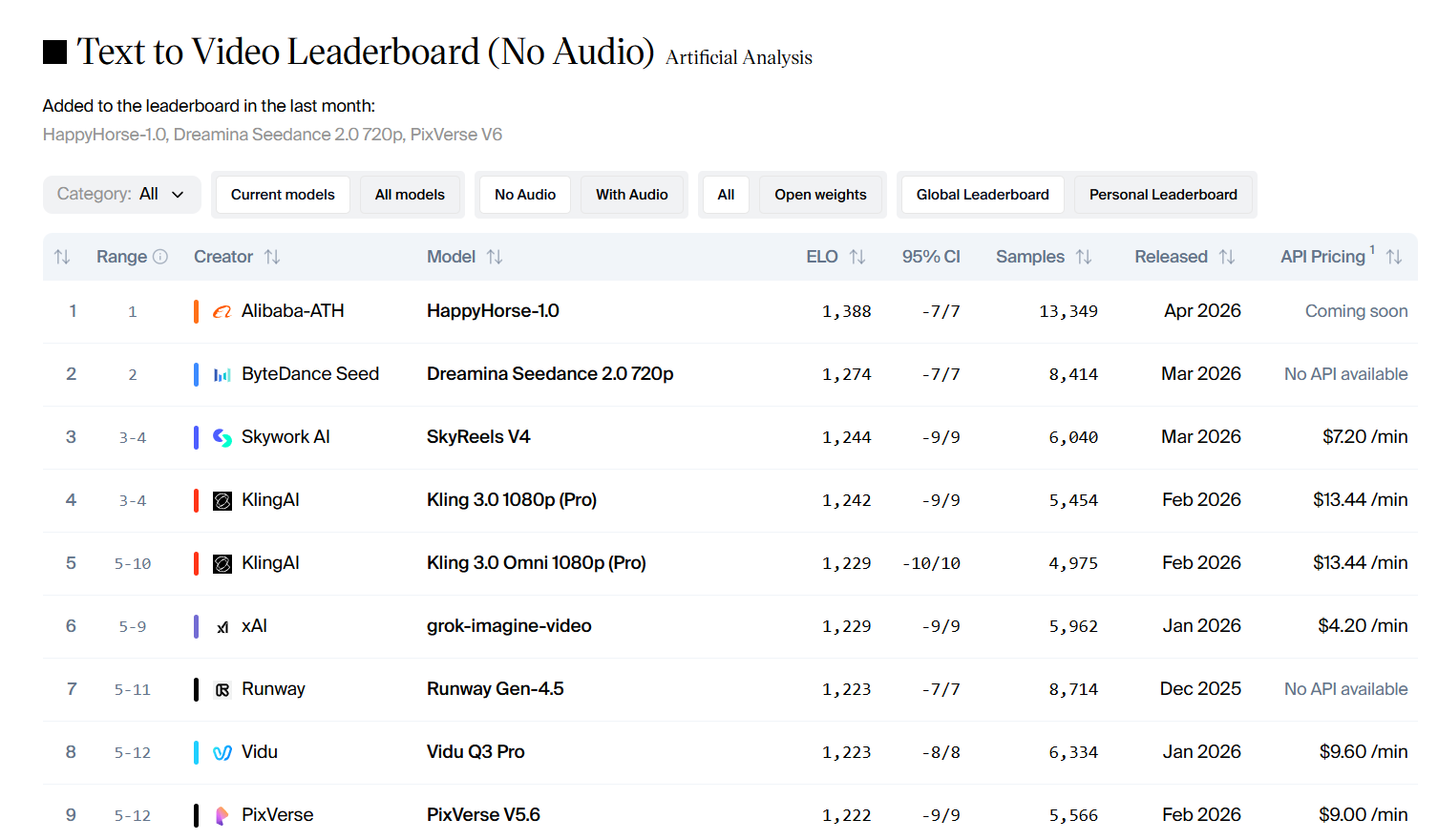Click the 5-9 range value
Image resolution: width=1438 pixels, height=840 pixels.
click(133, 626)
